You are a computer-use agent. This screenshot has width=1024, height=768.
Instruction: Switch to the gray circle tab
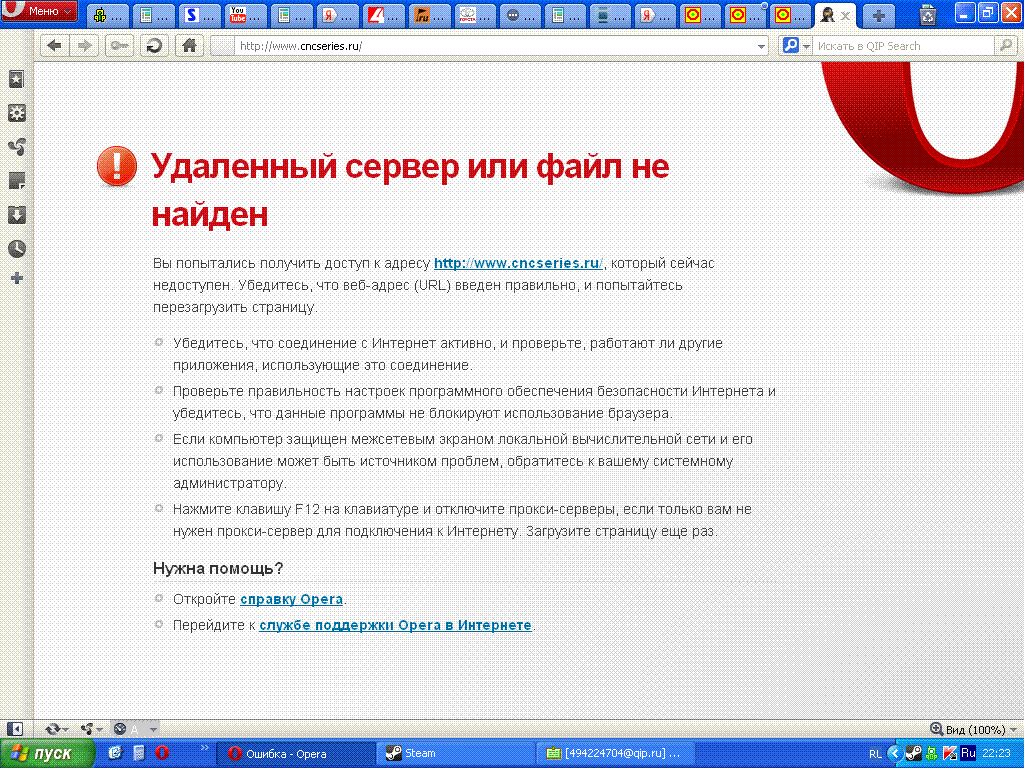point(521,15)
